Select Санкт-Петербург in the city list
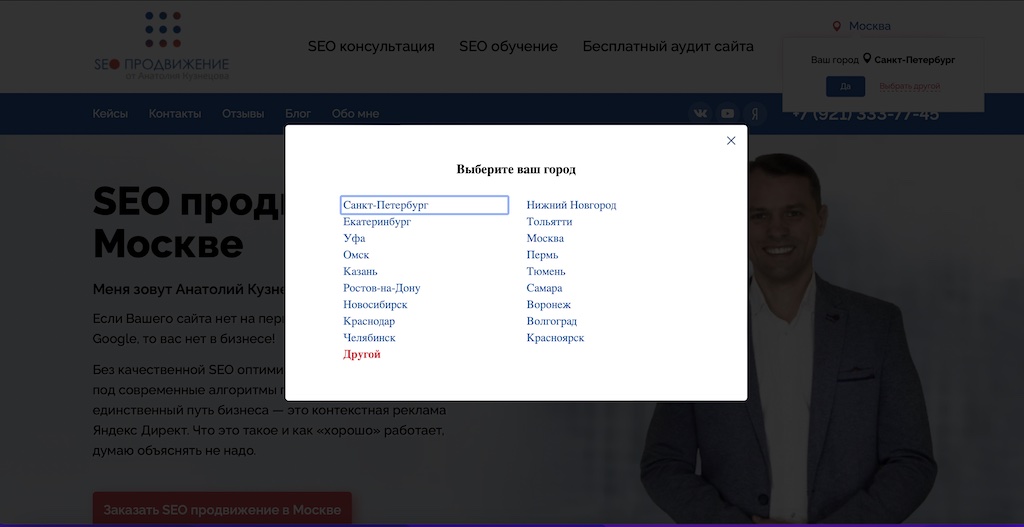This screenshot has width=1024, height=527. click(x=424, y=205)
